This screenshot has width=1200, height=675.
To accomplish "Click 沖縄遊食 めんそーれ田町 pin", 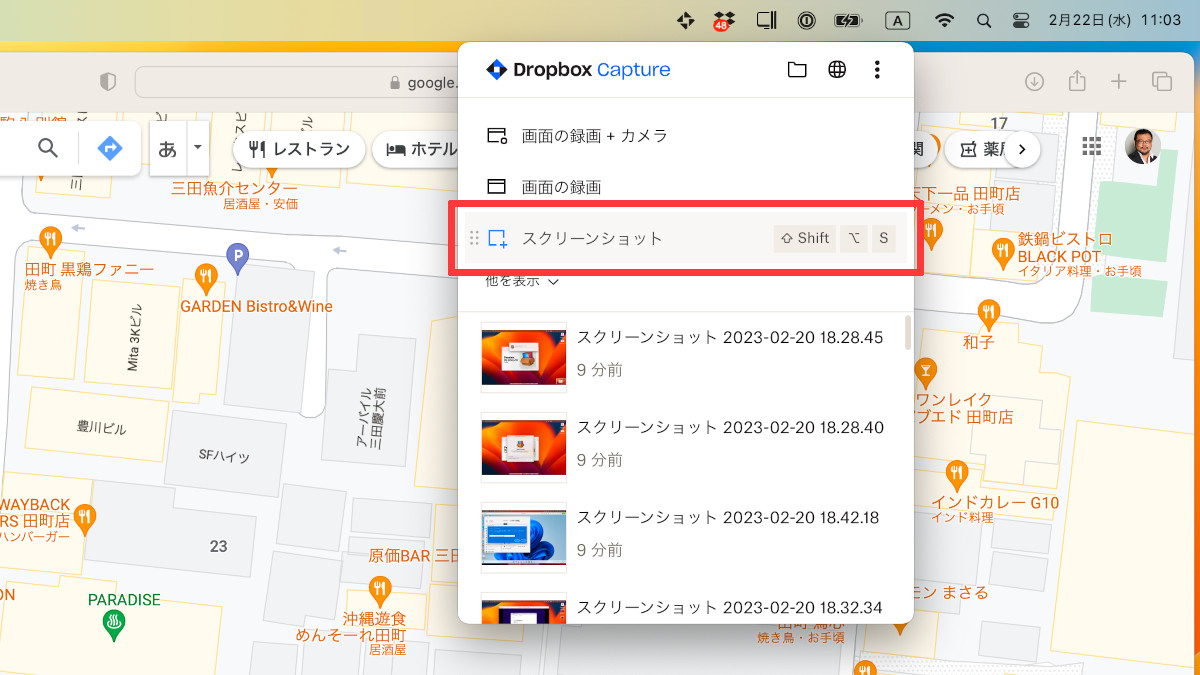I will pos(379,590).
